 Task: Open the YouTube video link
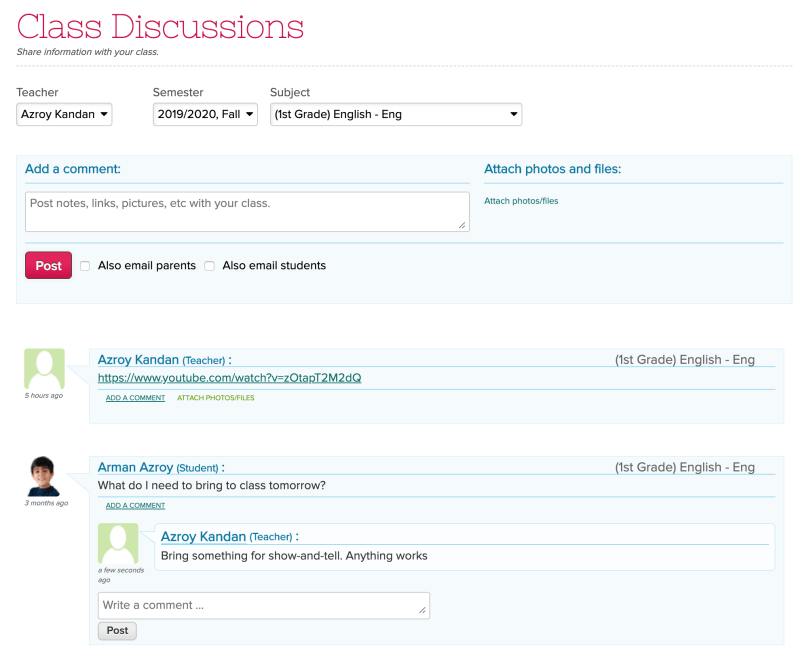click(229, 378)
